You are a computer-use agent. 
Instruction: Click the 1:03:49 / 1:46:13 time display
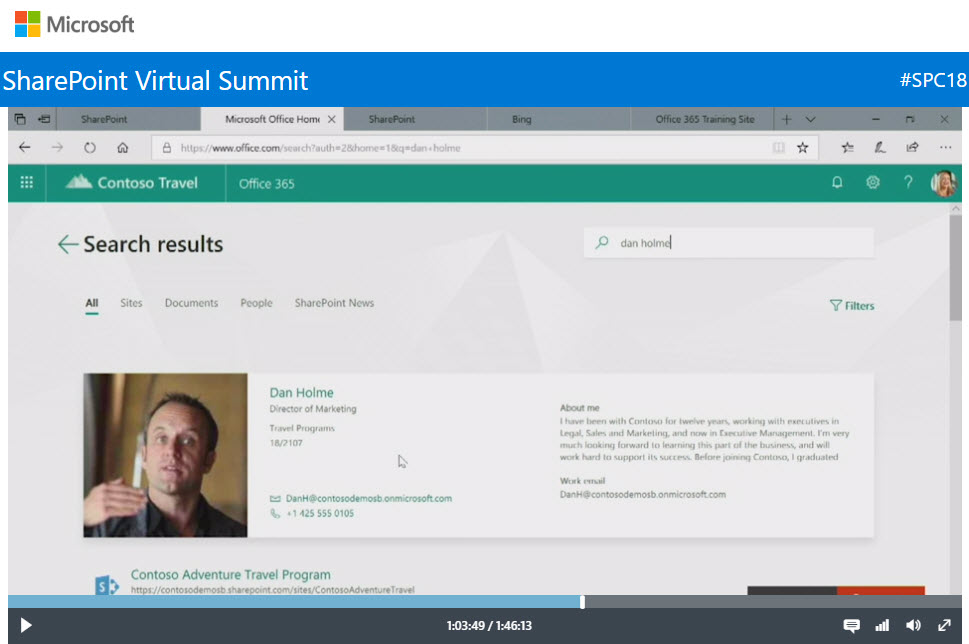click(489, 625)
